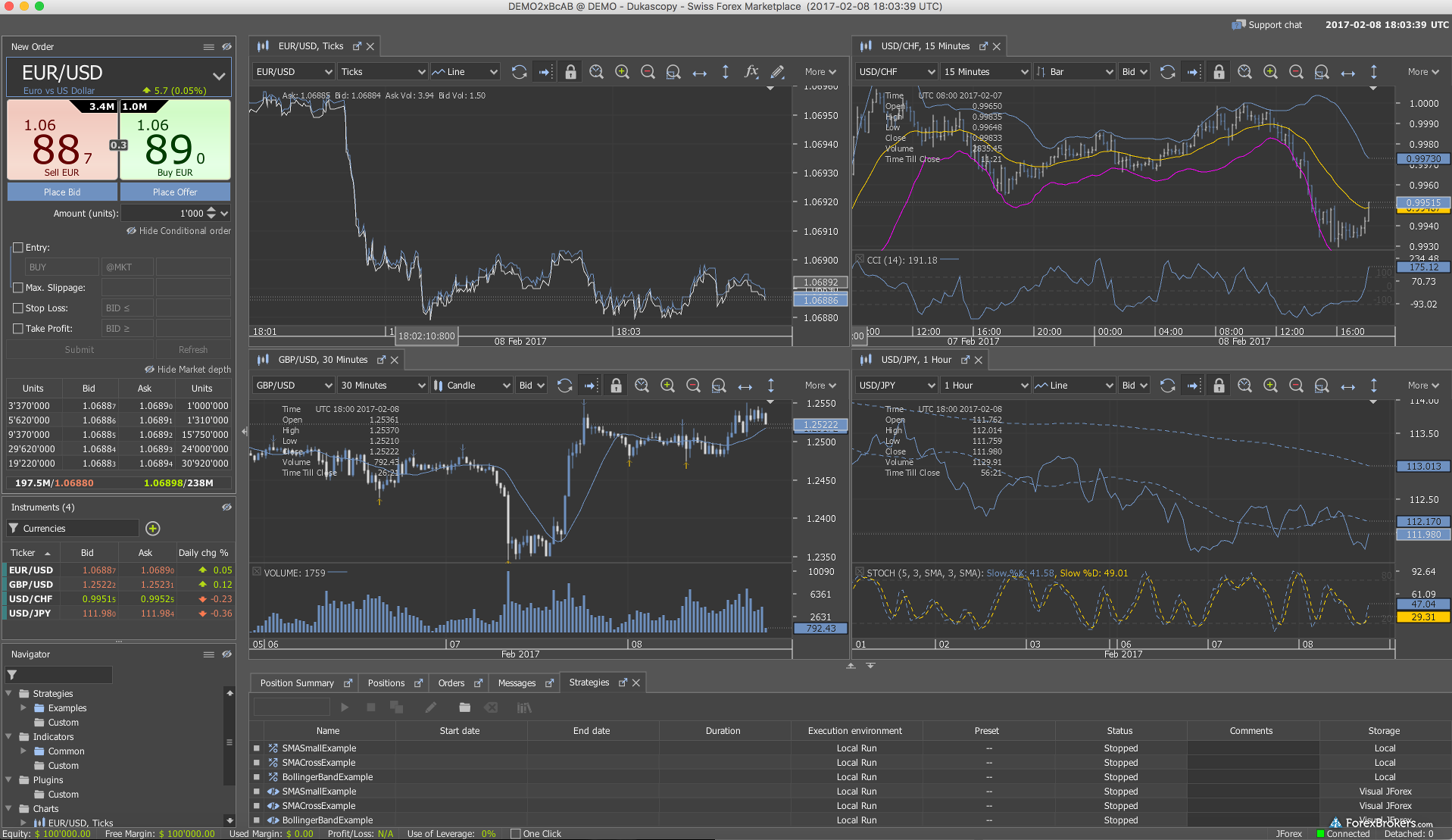Click the run strategy play icon
This screenshot has height=840, width=1452.
(345, 707)
